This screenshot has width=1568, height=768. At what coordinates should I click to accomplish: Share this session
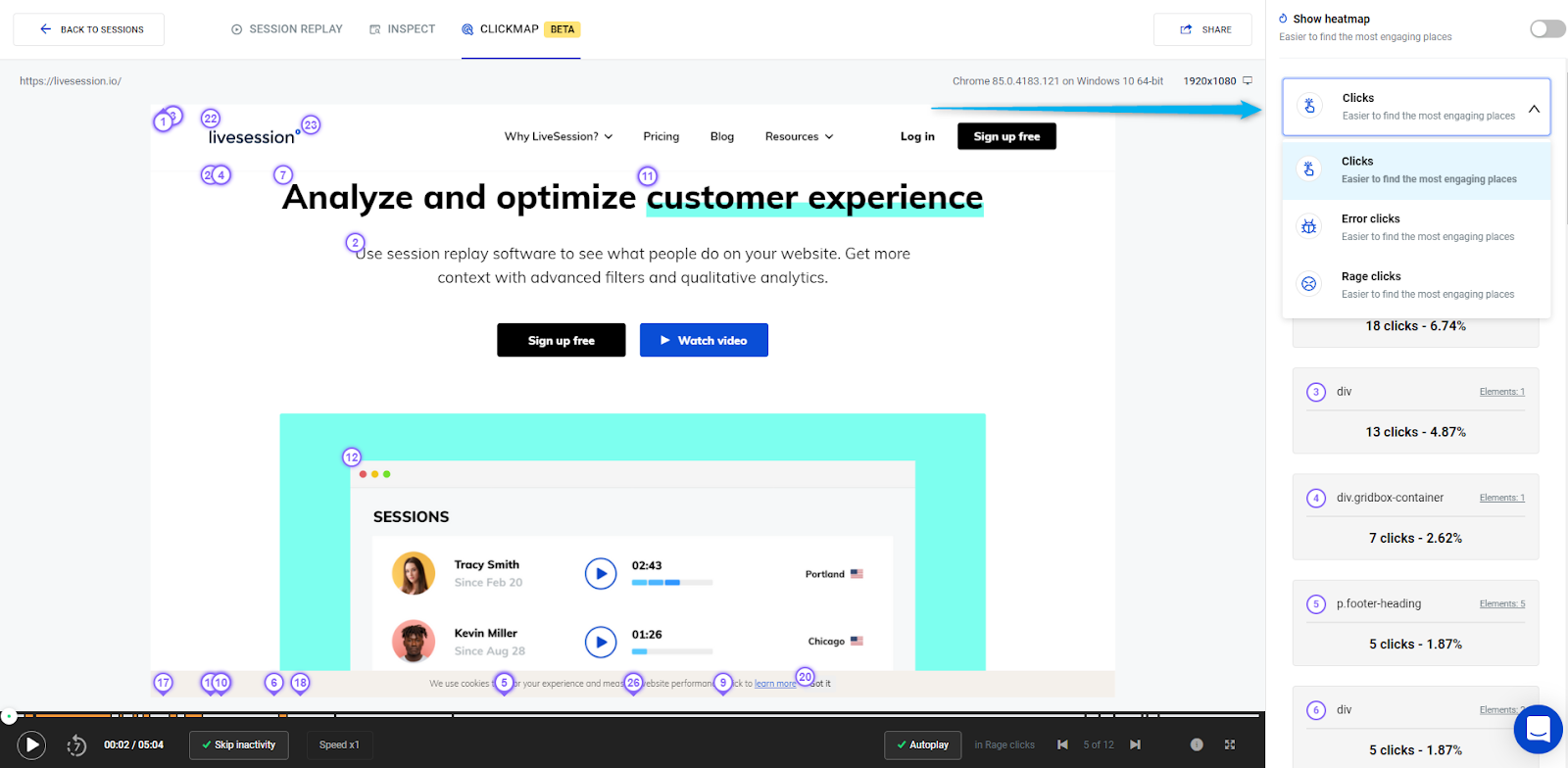point(1202,29)
